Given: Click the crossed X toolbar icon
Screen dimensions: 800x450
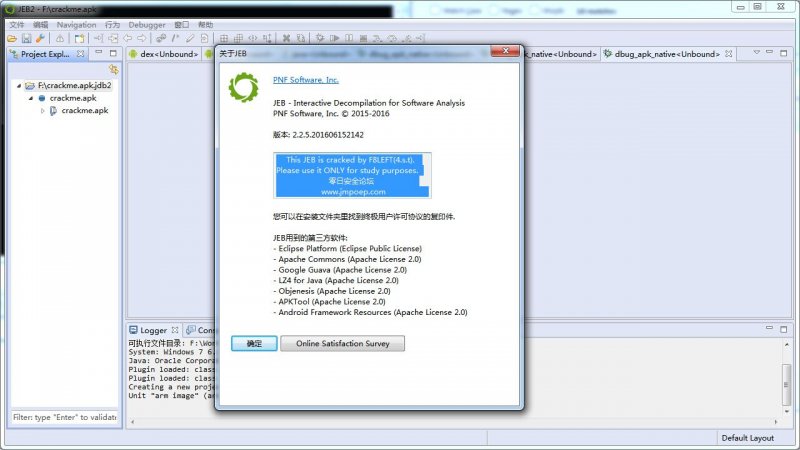Looking at the screenshot, I should [x=286, y=38].
